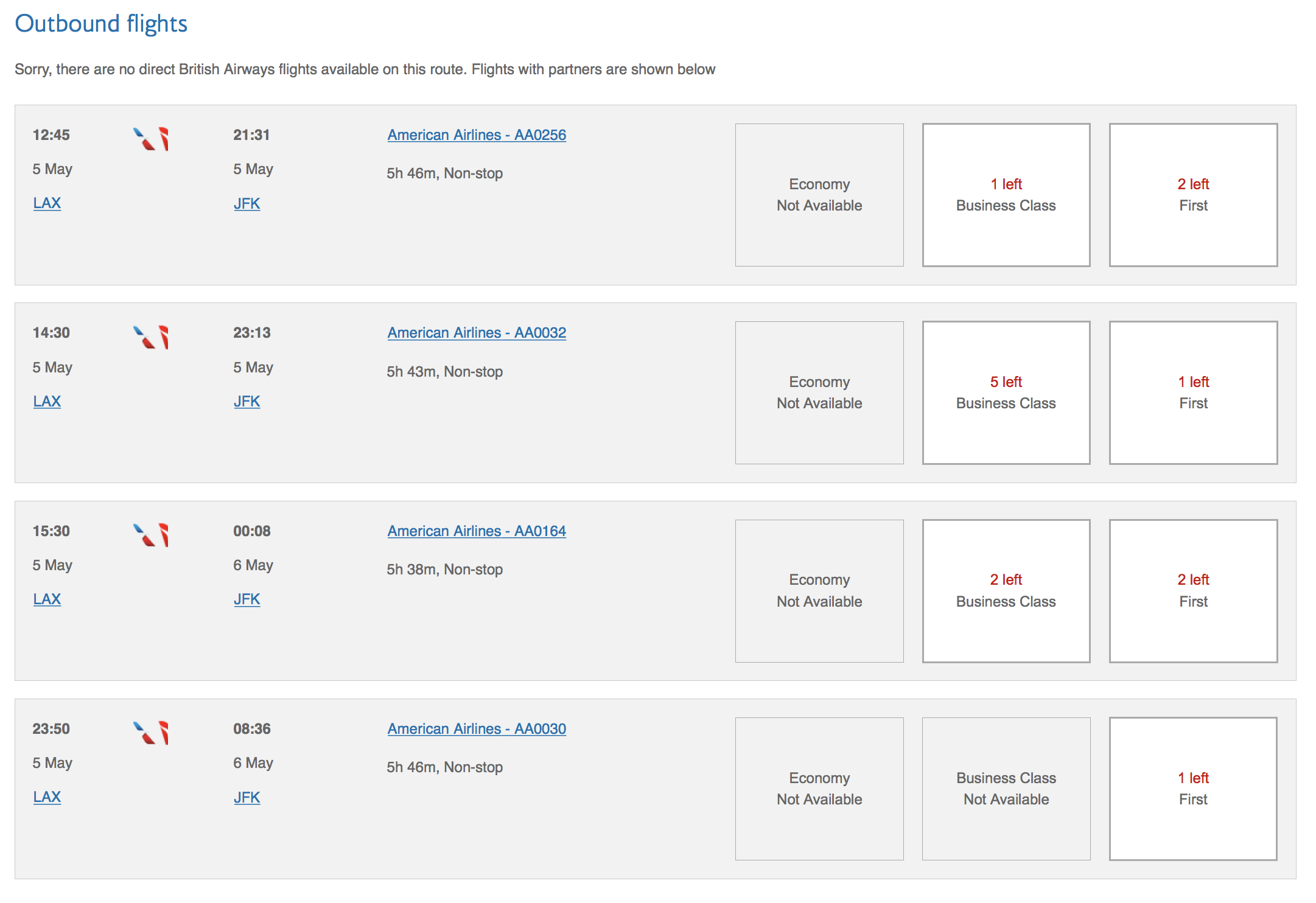Click Business Class Not Available box on AA0030
Image resolution: width=1316 pixels, height=903 pixels.
click(x=1006, y=789)
